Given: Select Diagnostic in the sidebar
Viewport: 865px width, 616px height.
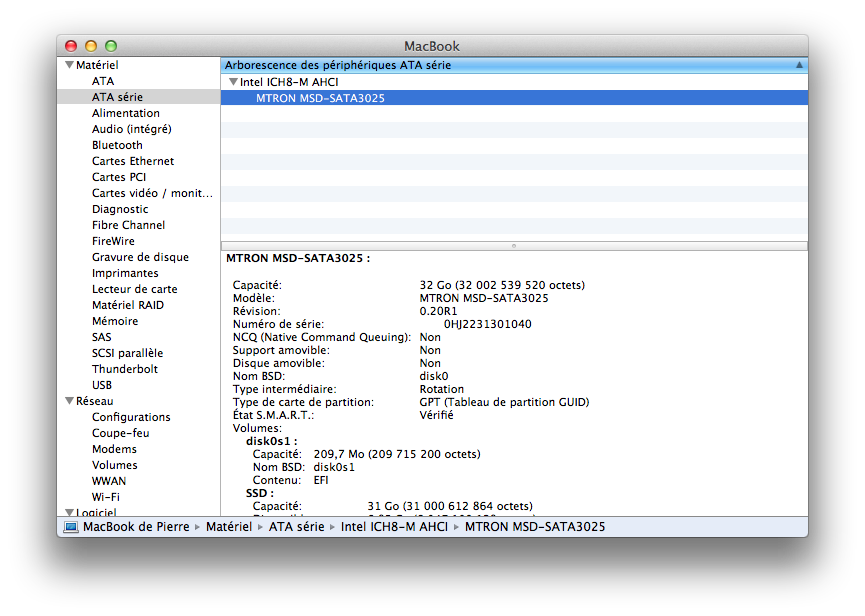Looking at the screenshot, I should coord(120,209).
